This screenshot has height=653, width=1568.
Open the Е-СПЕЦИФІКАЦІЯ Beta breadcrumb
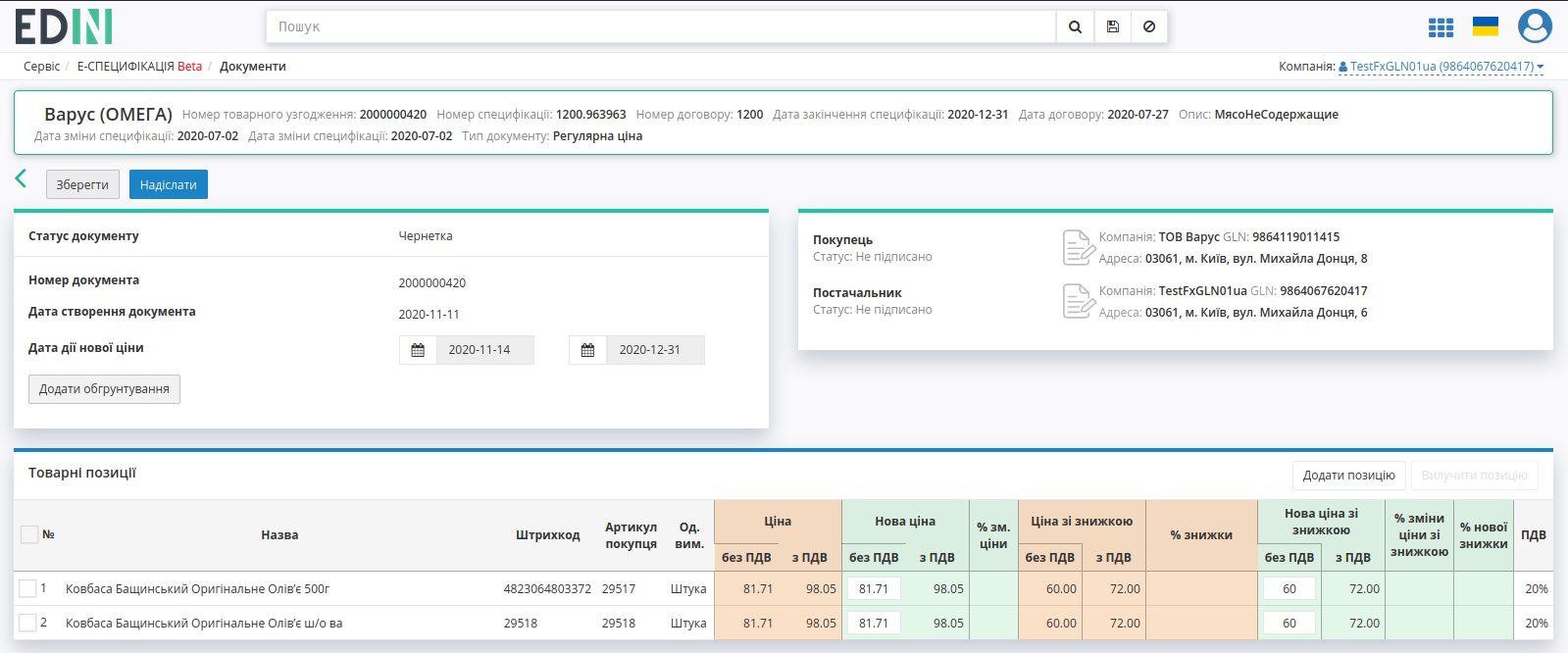[x=139, y=67]
